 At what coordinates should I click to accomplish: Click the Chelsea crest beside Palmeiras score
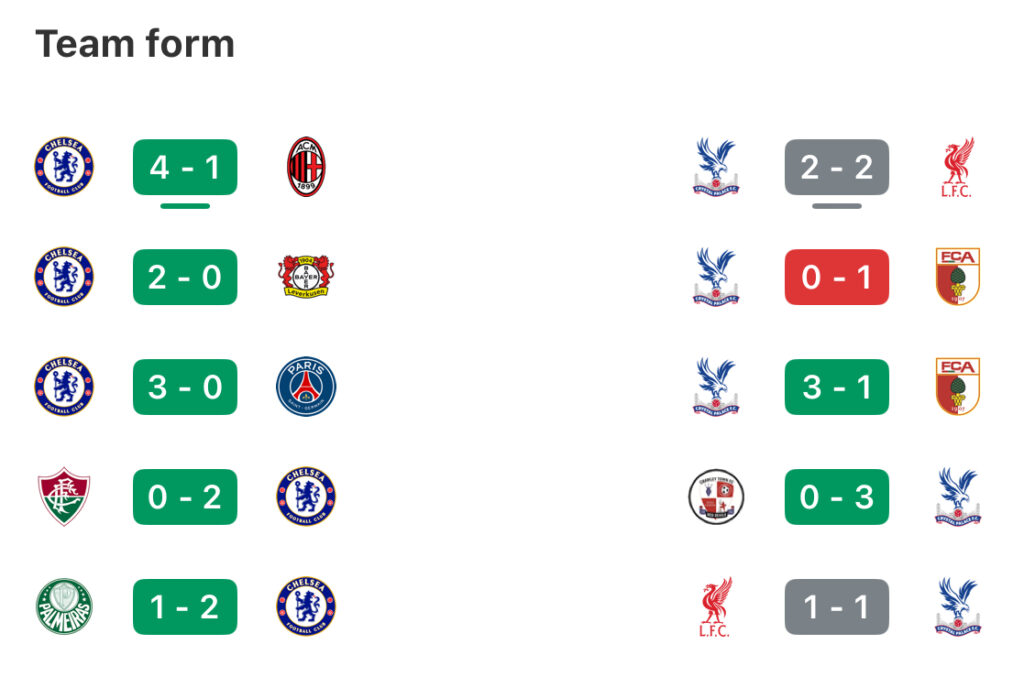[306, 606]
